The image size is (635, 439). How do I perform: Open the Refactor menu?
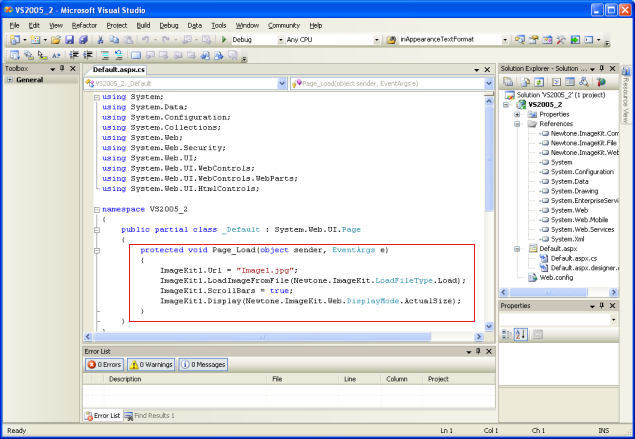[x=84, y=26]
